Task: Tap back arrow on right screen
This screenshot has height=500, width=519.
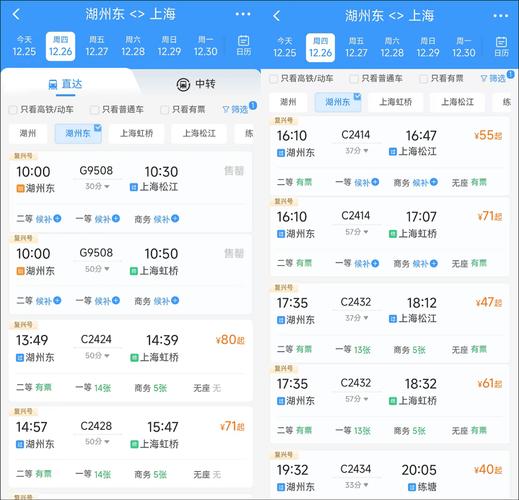Action: pyautogui.click(x=276, y=16)
